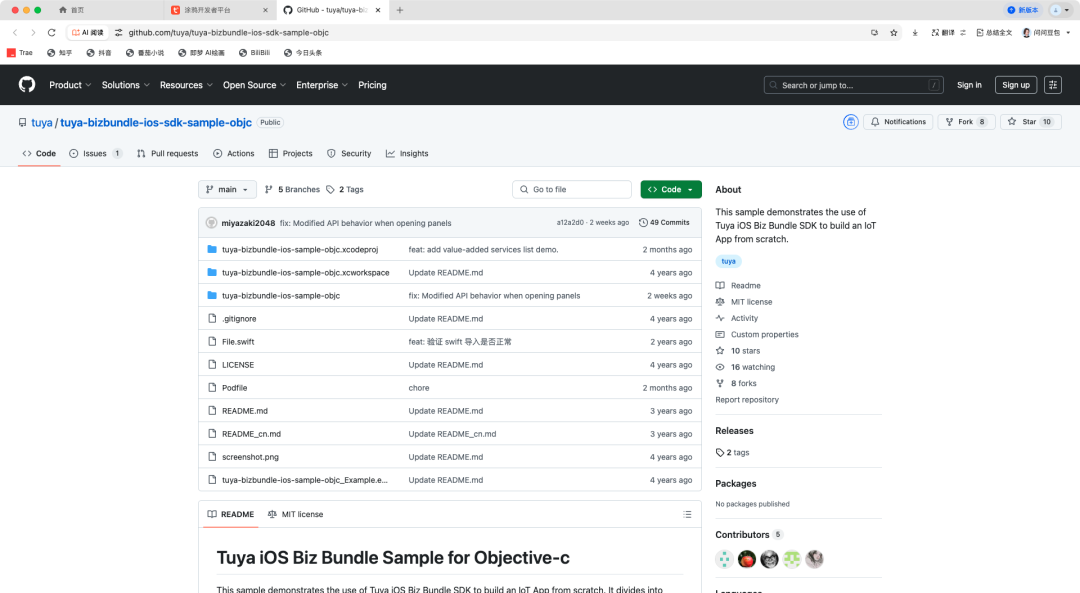1080x593 pixels.
Task: Select the MIT license tab above README
Action: pos(295,514)
